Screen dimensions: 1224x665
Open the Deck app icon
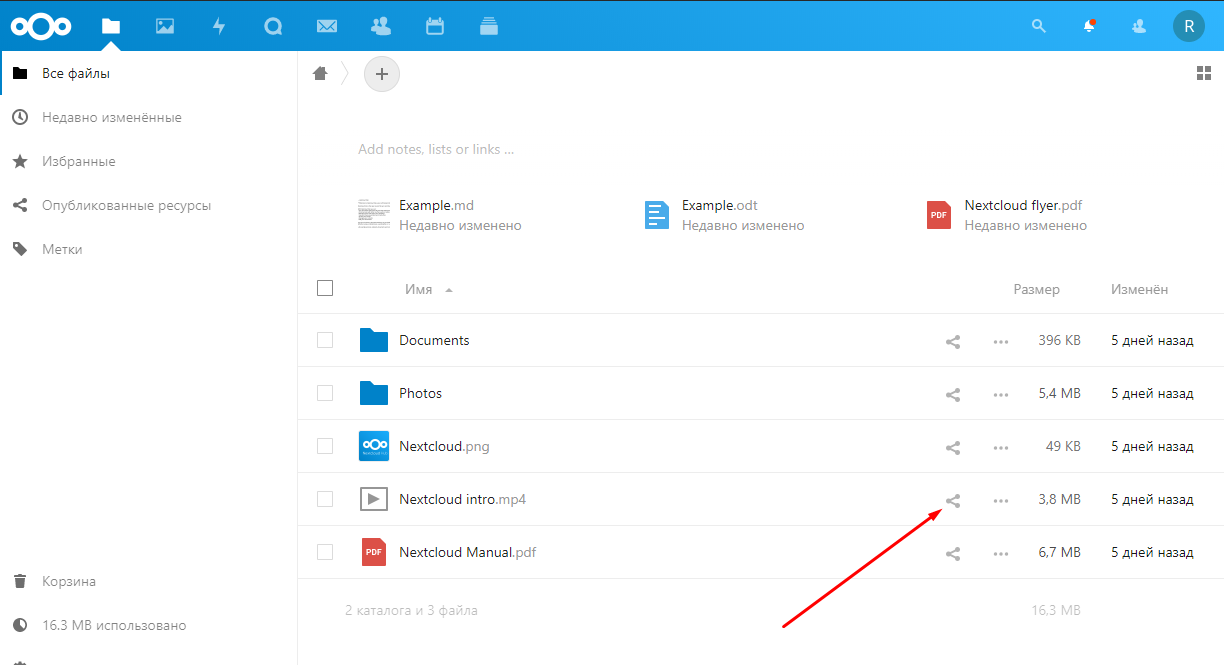pos(489,26)
